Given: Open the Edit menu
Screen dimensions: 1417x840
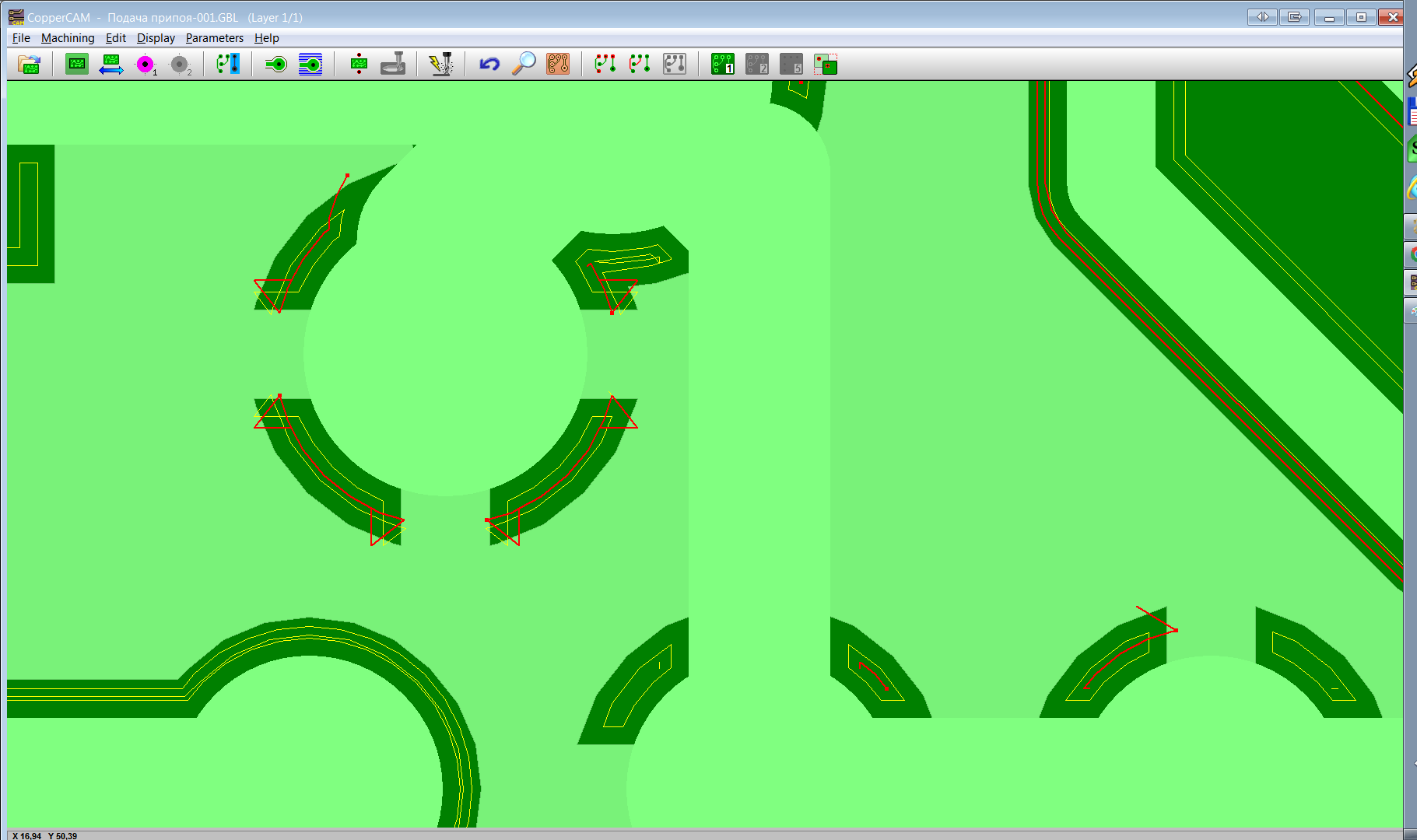Looking at the screenshot, I should point(116,38).
